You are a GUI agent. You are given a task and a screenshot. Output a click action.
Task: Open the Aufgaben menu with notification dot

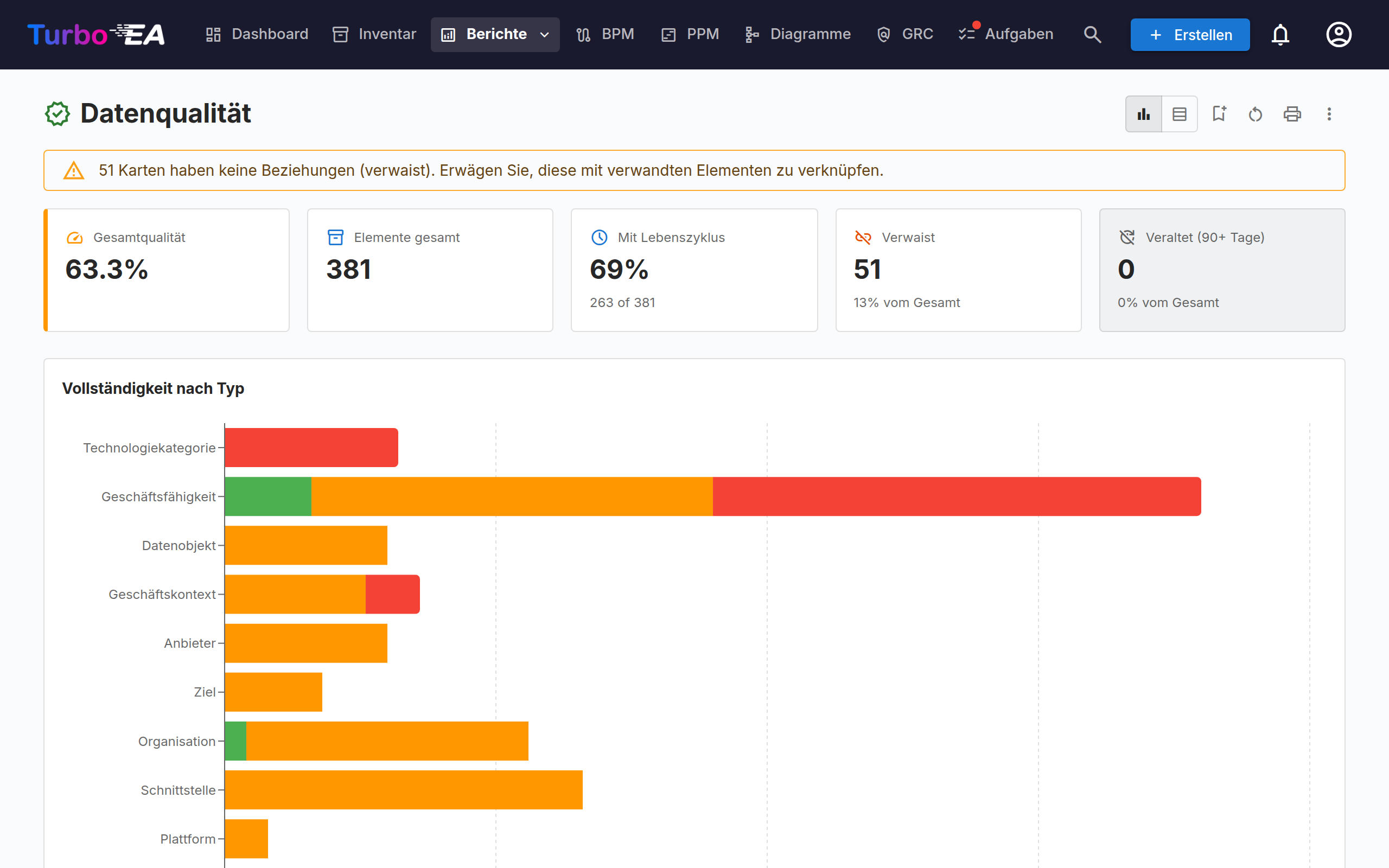(1006, 34)
